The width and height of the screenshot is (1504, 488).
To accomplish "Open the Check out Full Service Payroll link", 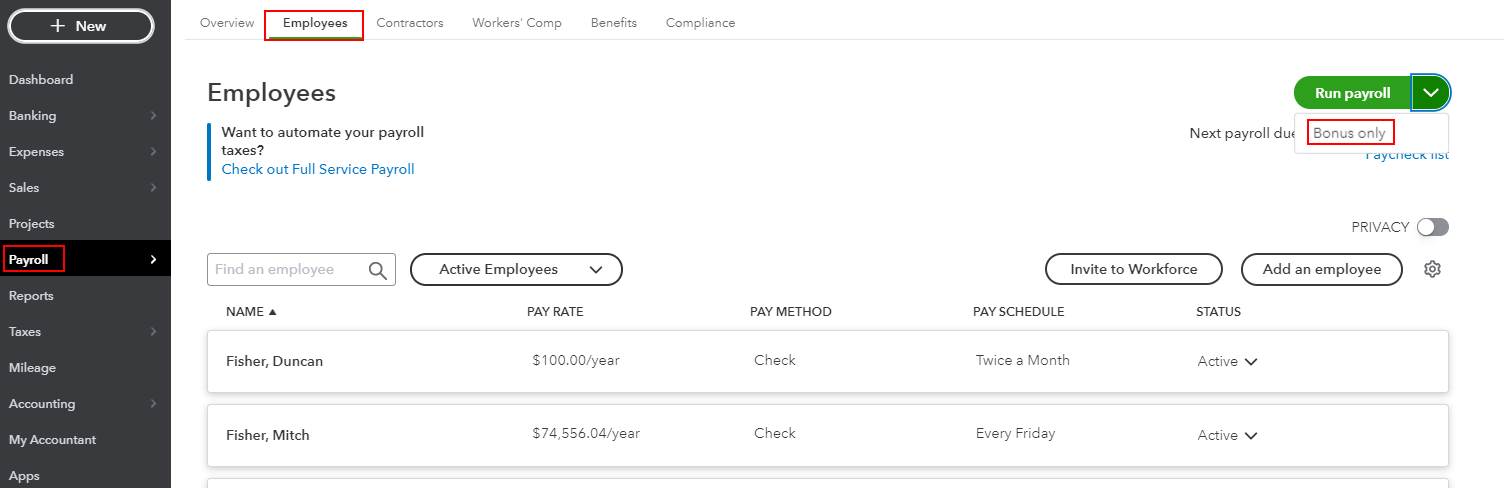I will 318,169.
